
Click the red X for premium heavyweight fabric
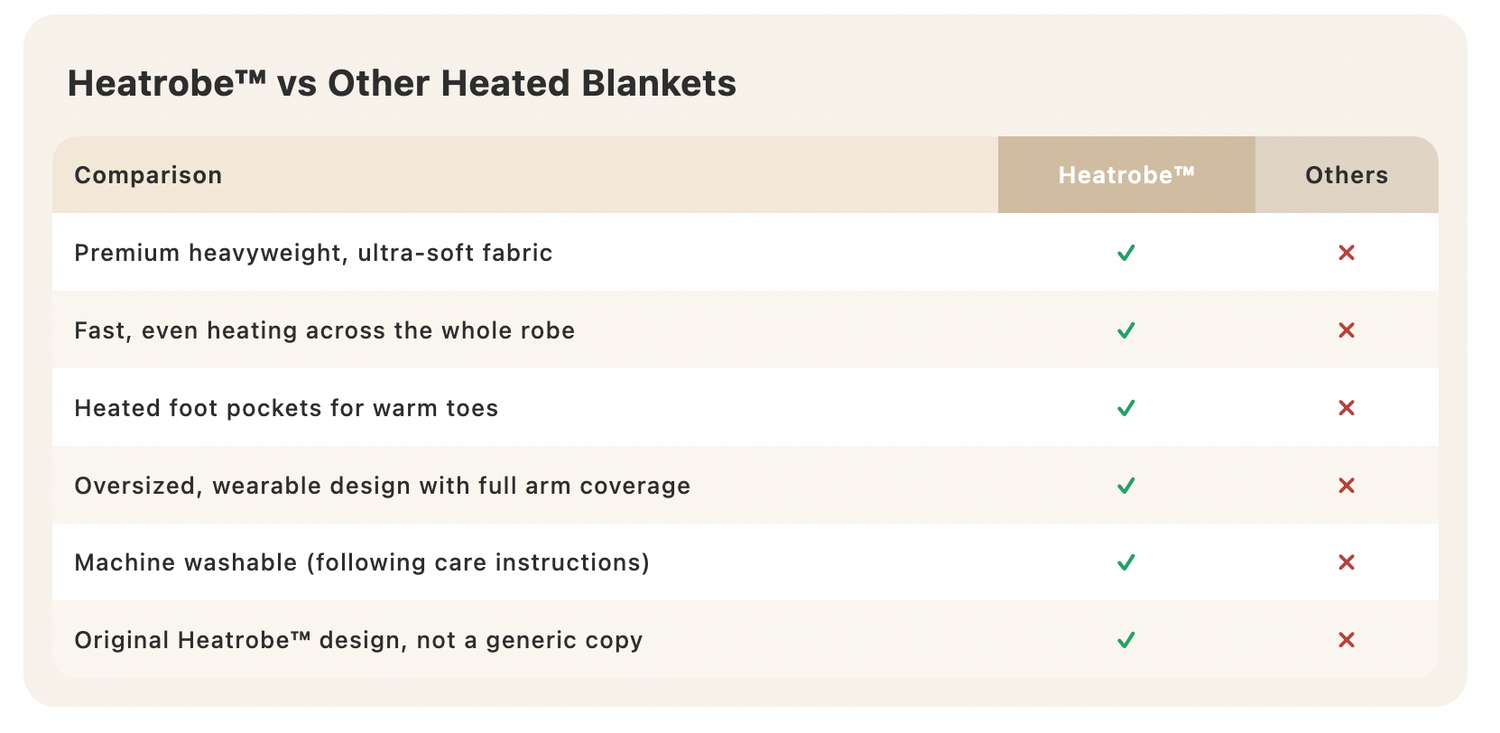[1346, 253]
